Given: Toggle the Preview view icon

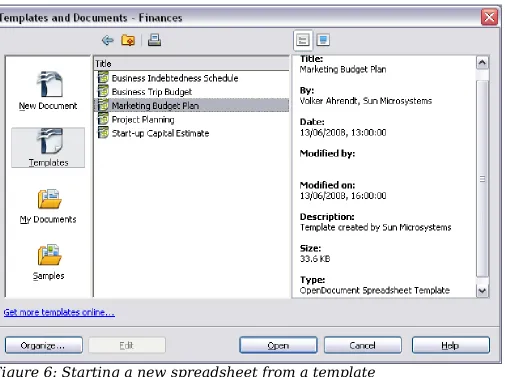Looking at the screenshot, I should coord(323,40).
